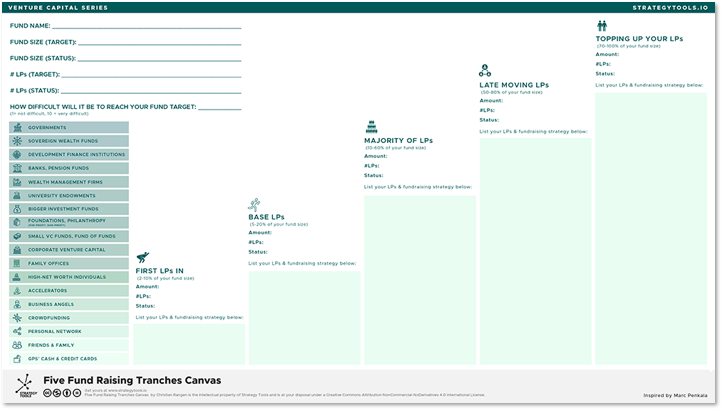Click the icon above Topping Up Your LPs

pyautogui.click(x=602, y=26)
